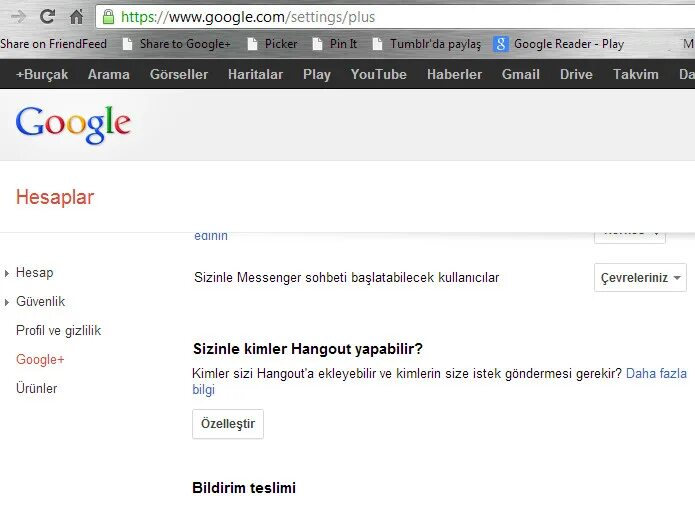Click the green SSL padlock icon
This screenshot has height=511, width=695.
(x=108, y=17)
